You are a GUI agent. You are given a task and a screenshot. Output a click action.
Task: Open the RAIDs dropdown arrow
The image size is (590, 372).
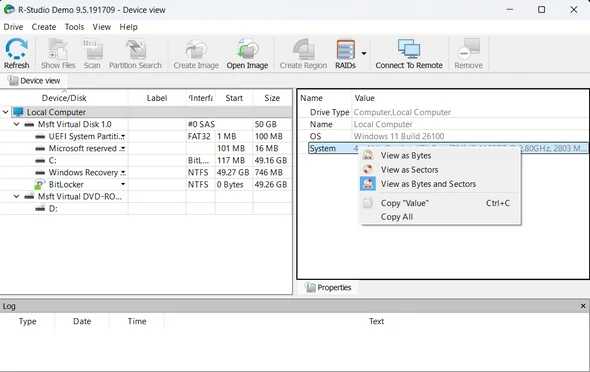coord(364,53)
